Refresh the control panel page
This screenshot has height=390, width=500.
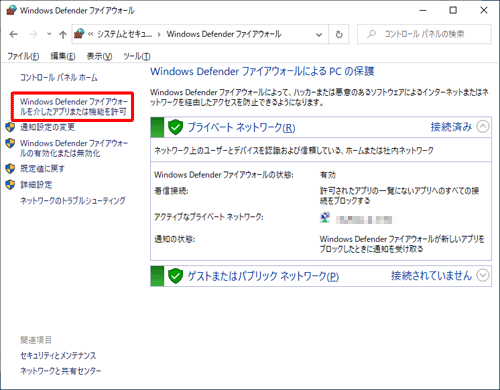(x=339, y=34)
